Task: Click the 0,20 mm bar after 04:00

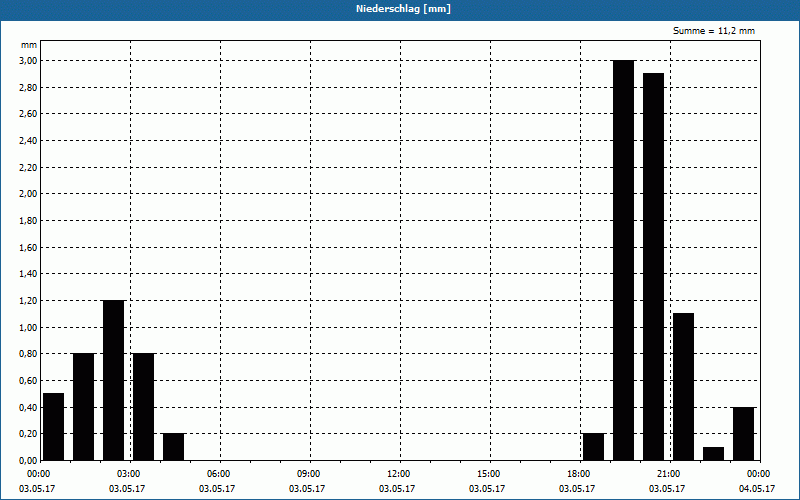Action: point(173,447)
